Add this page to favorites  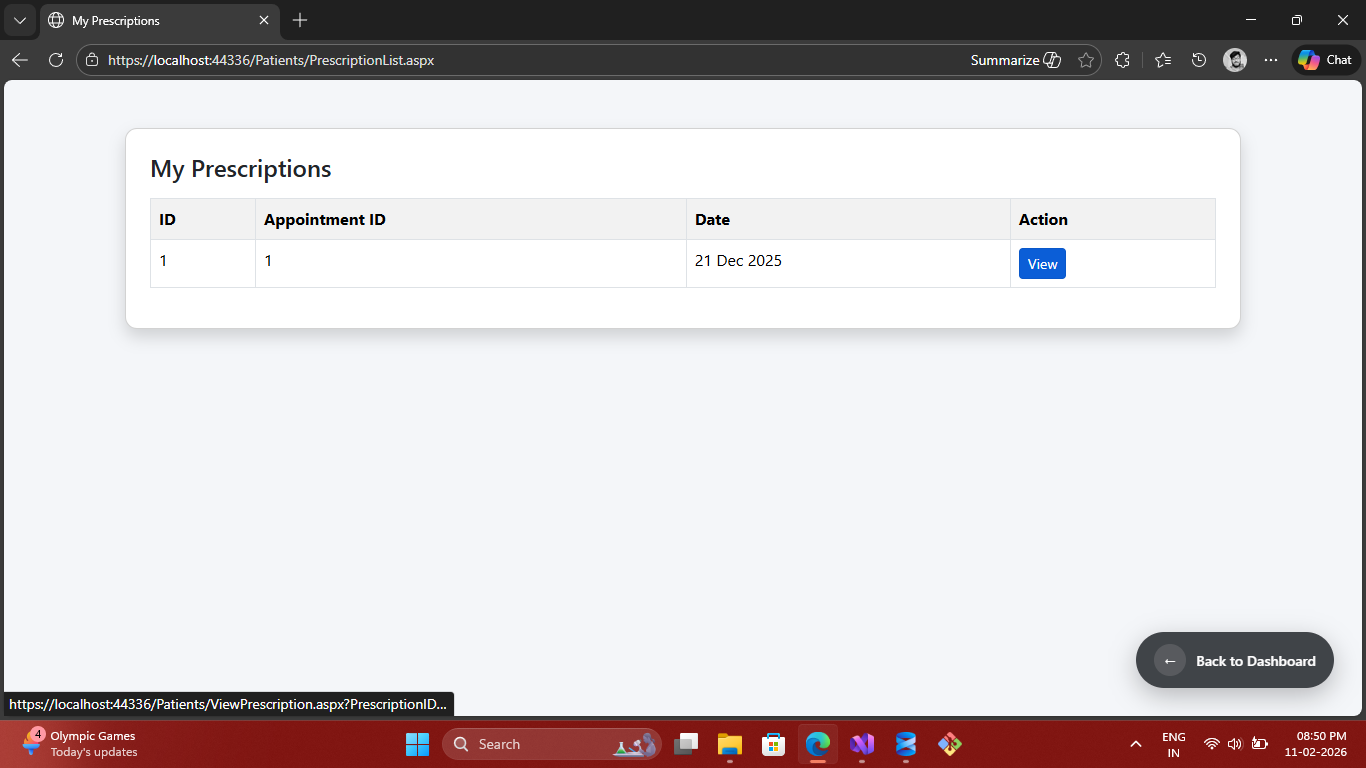[1086, 60]
